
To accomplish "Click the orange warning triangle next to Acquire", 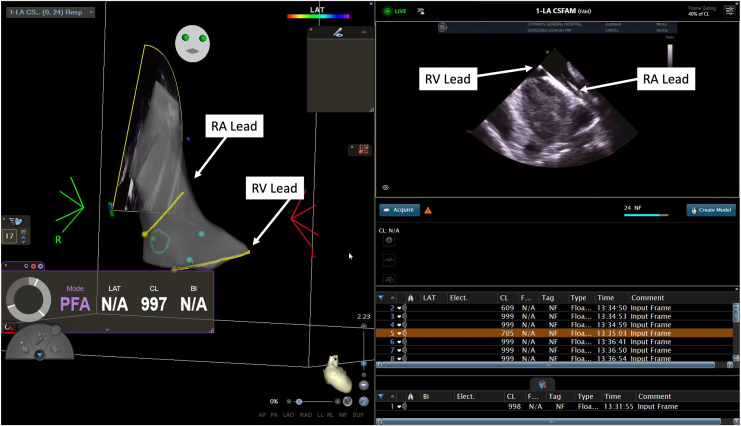I will click(x=428, y=210).
